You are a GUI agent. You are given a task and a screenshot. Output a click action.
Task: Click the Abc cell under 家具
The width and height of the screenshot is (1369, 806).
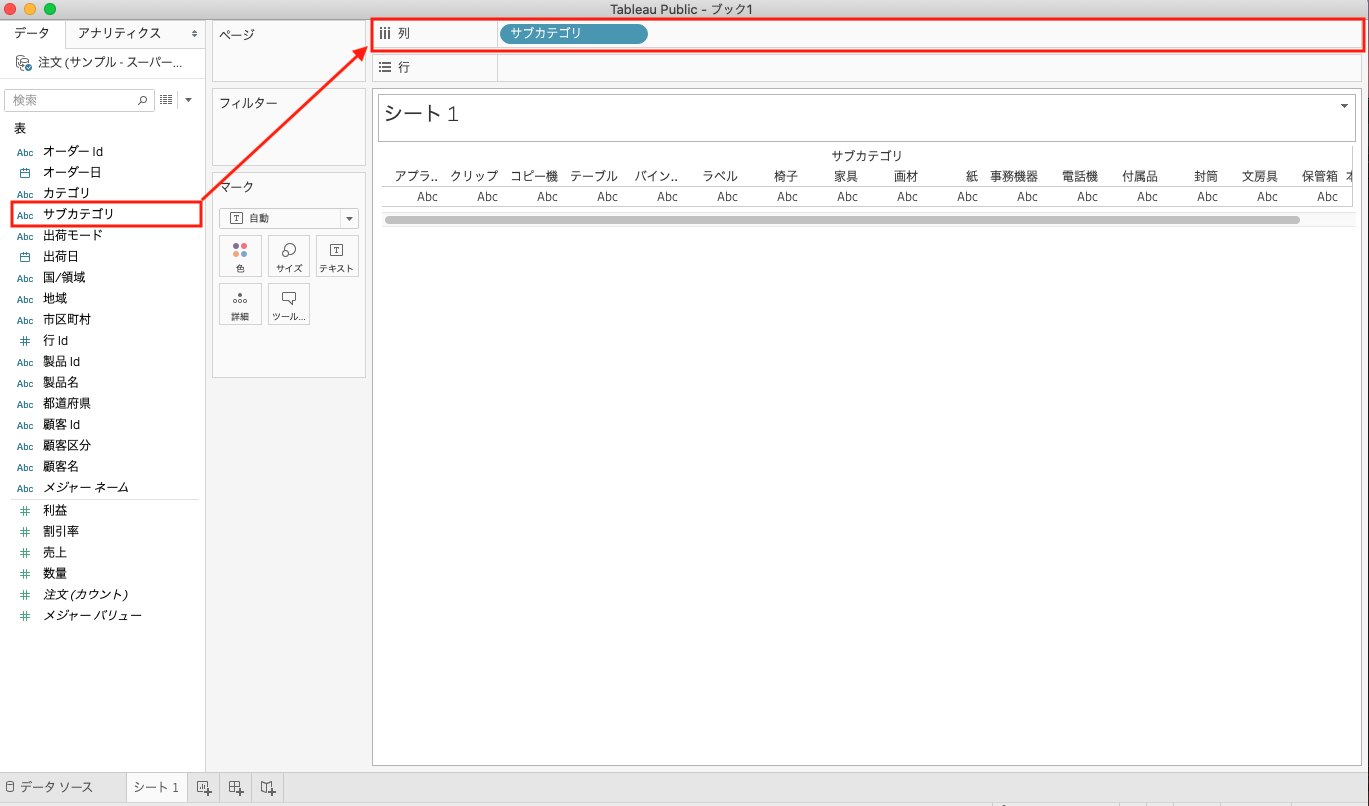point(847,197)
